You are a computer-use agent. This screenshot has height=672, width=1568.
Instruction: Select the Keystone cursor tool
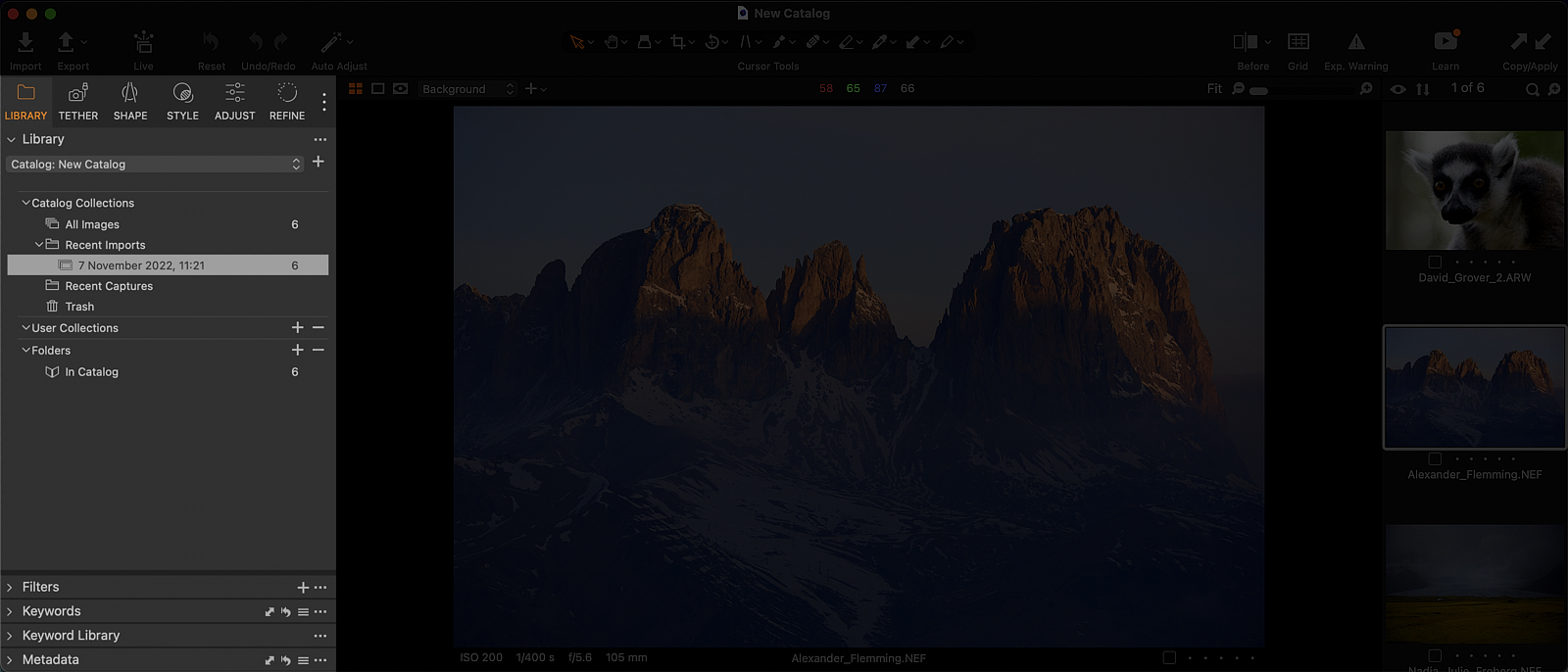coord(746,42)
